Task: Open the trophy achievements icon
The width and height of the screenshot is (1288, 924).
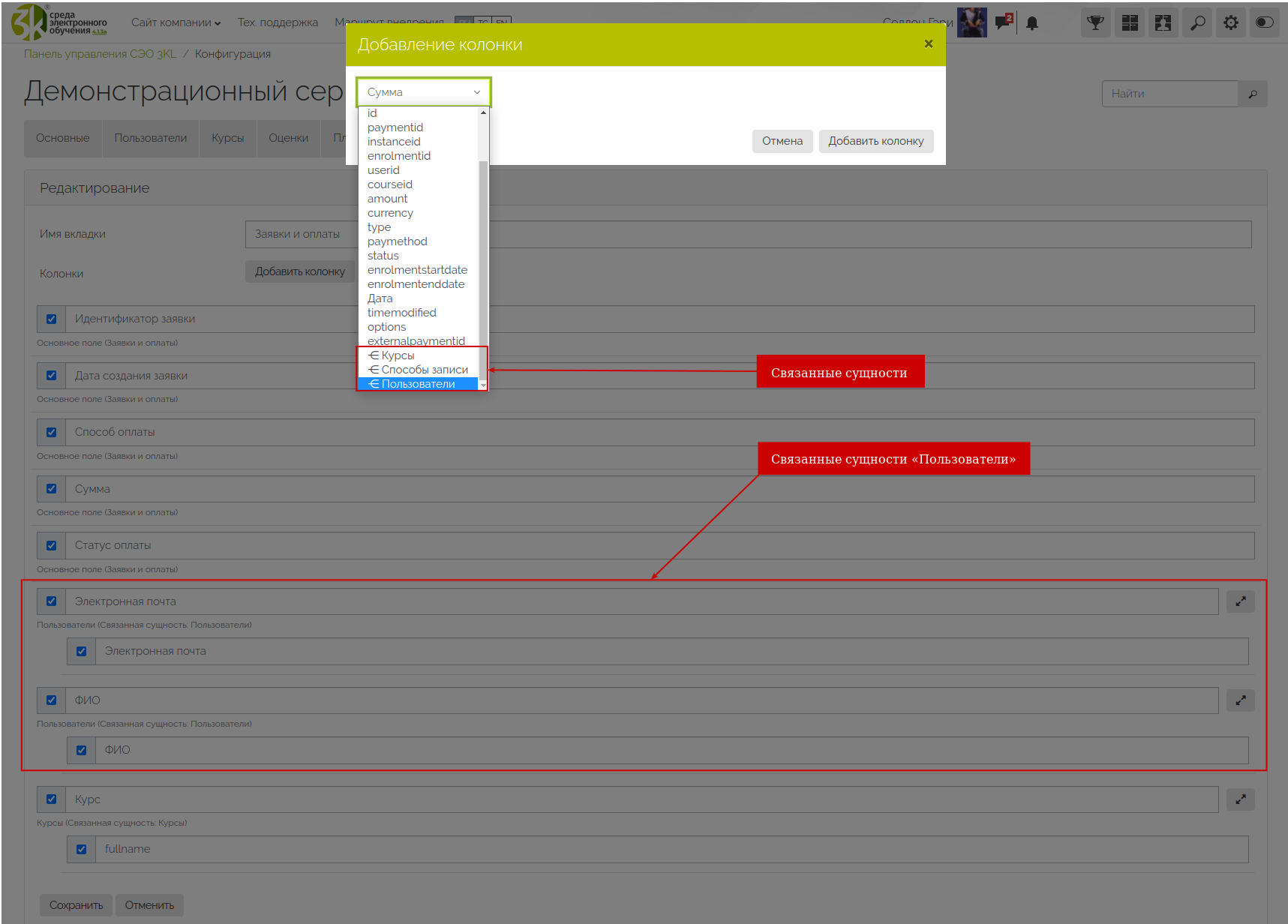Action: coord(1095,22)
